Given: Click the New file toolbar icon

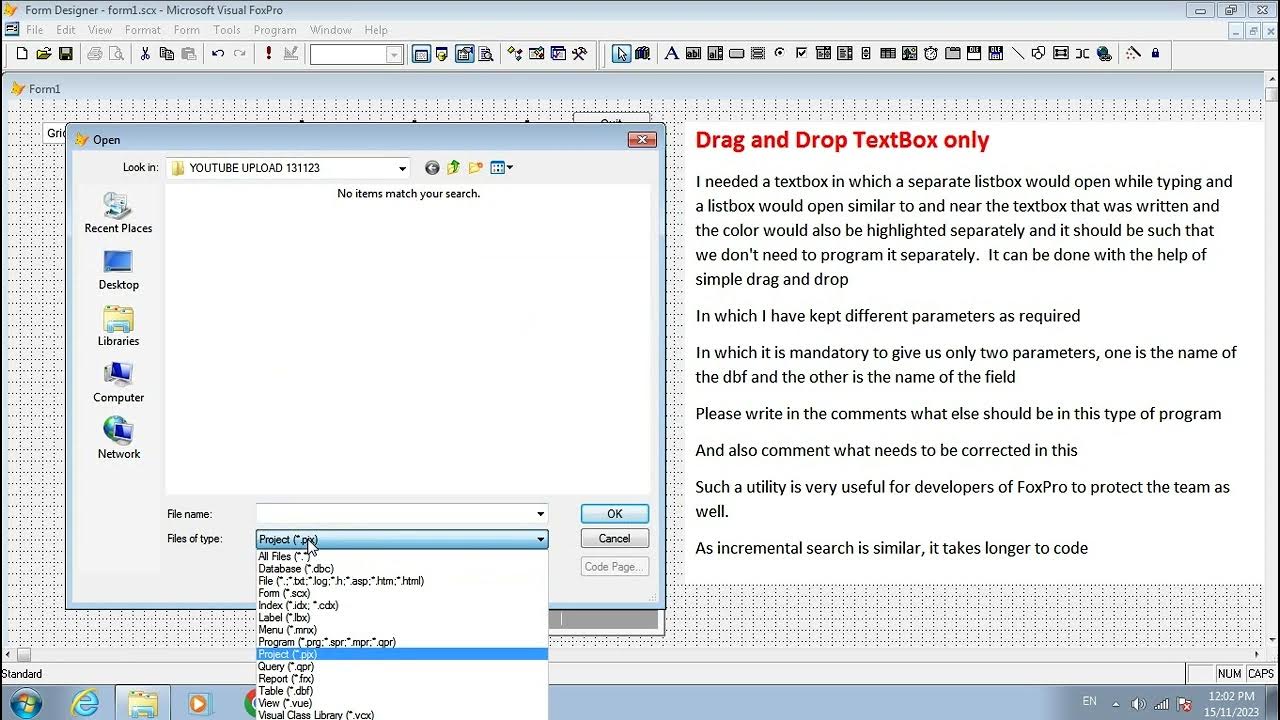Looking at the screenshot, I should coord(22,54).
